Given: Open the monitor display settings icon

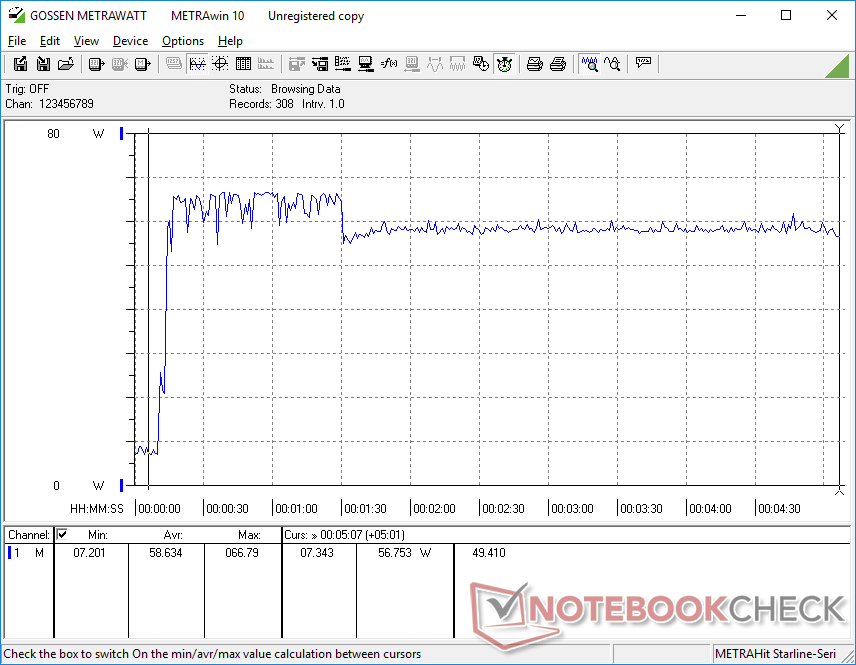Looking at the screenshot, I should pos(366,64).
